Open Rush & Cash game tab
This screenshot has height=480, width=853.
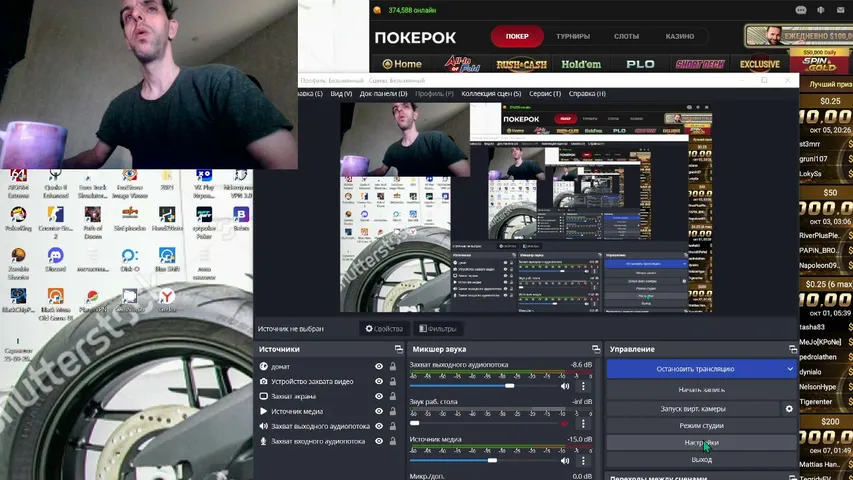click(x=521, y=64)
